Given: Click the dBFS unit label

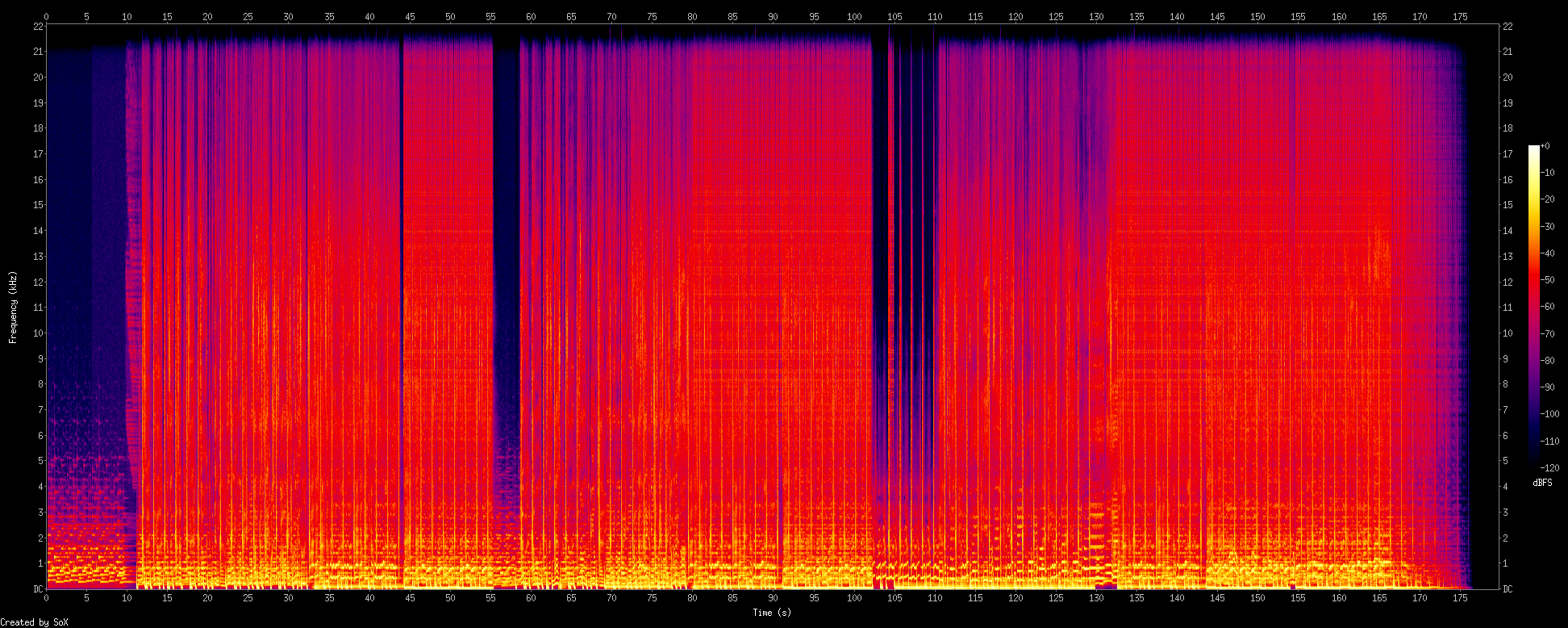Looking at the screenshot, I should pos(1542,483).
